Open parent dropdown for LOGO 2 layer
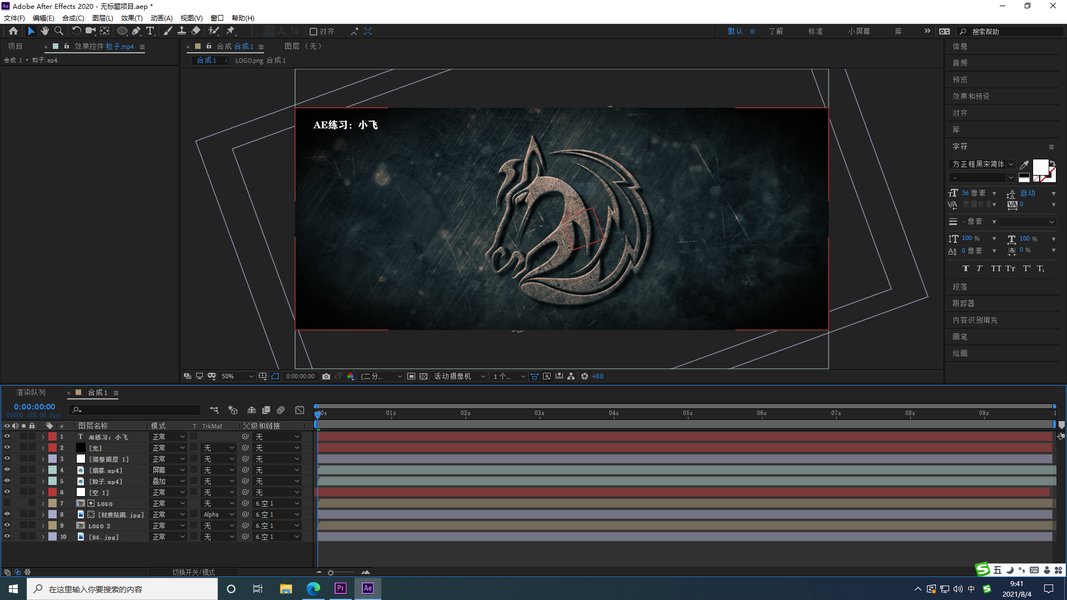 276,526
